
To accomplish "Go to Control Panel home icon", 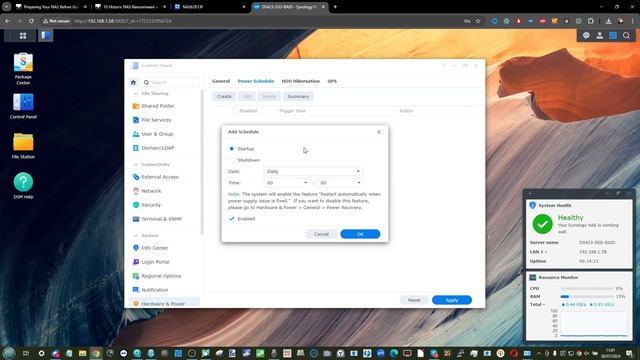I will click(133, 82).
